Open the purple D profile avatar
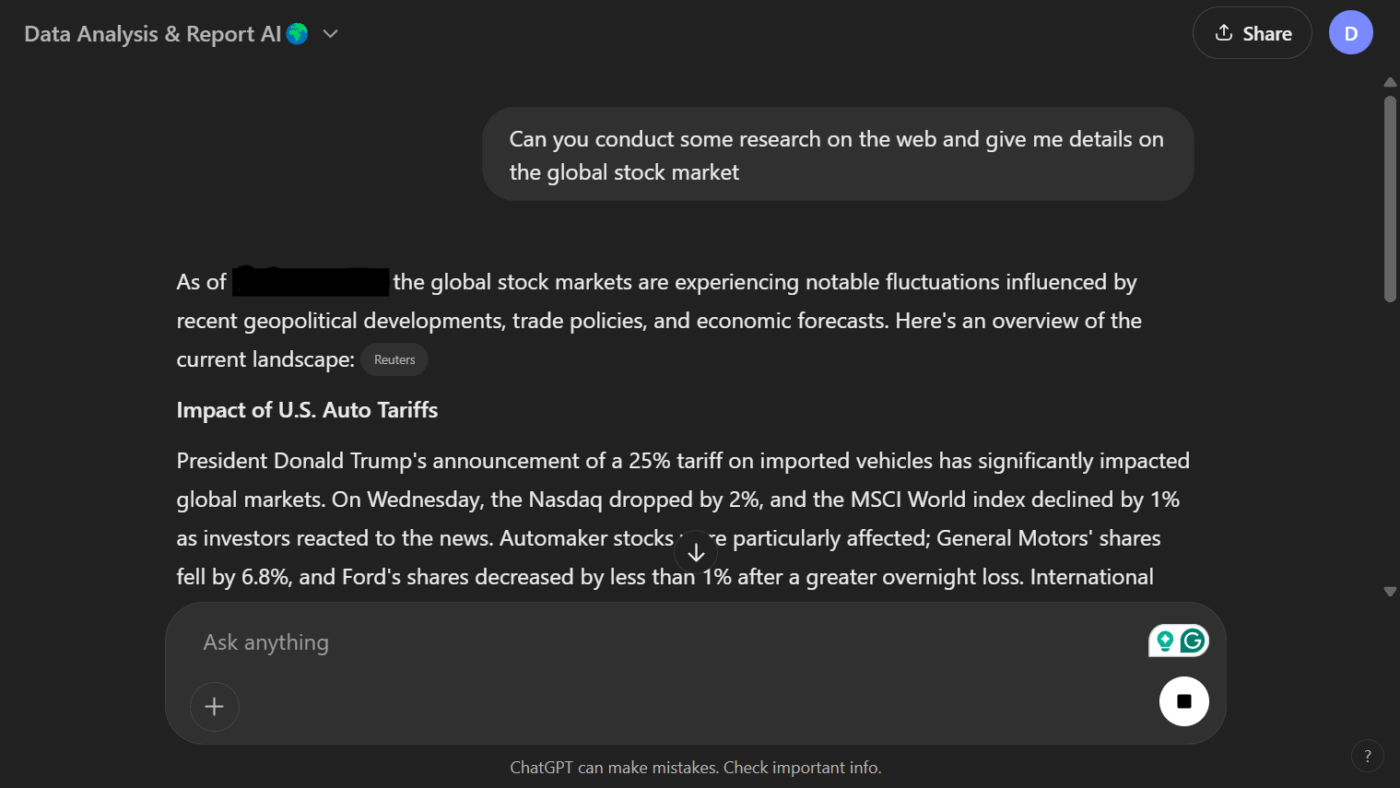 click(x=1351, y=33)
